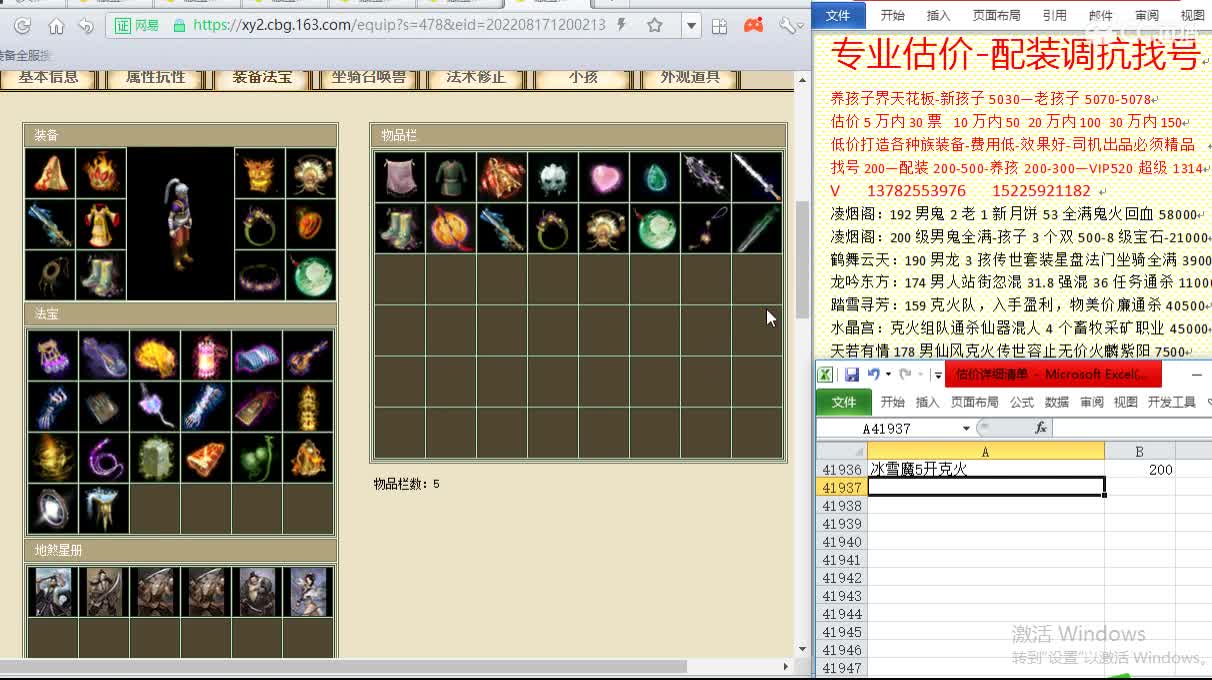Click the golden cloud treasure in 法宝 panel
This screenshot has height=680, width=1212.
point(155,355)
